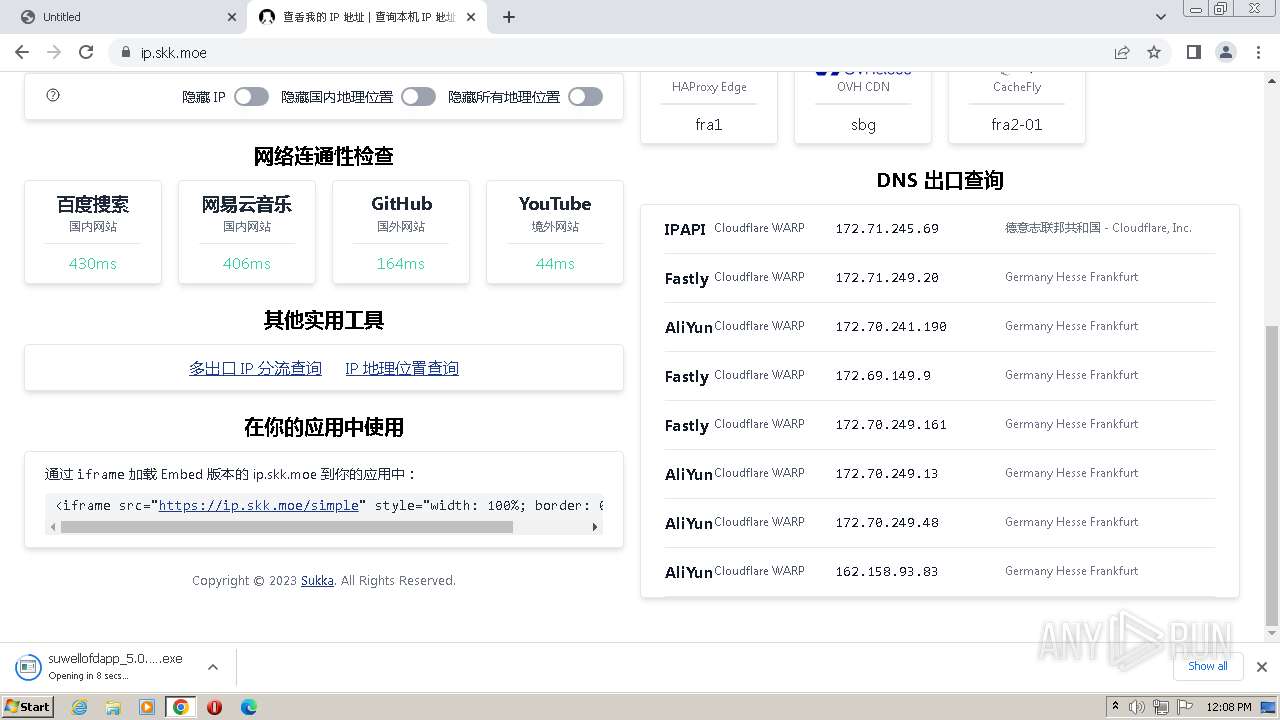Launch Microsoft Edge from taskbar
1280x720 pixels.
pyautogui.click(x=249, y=707)
